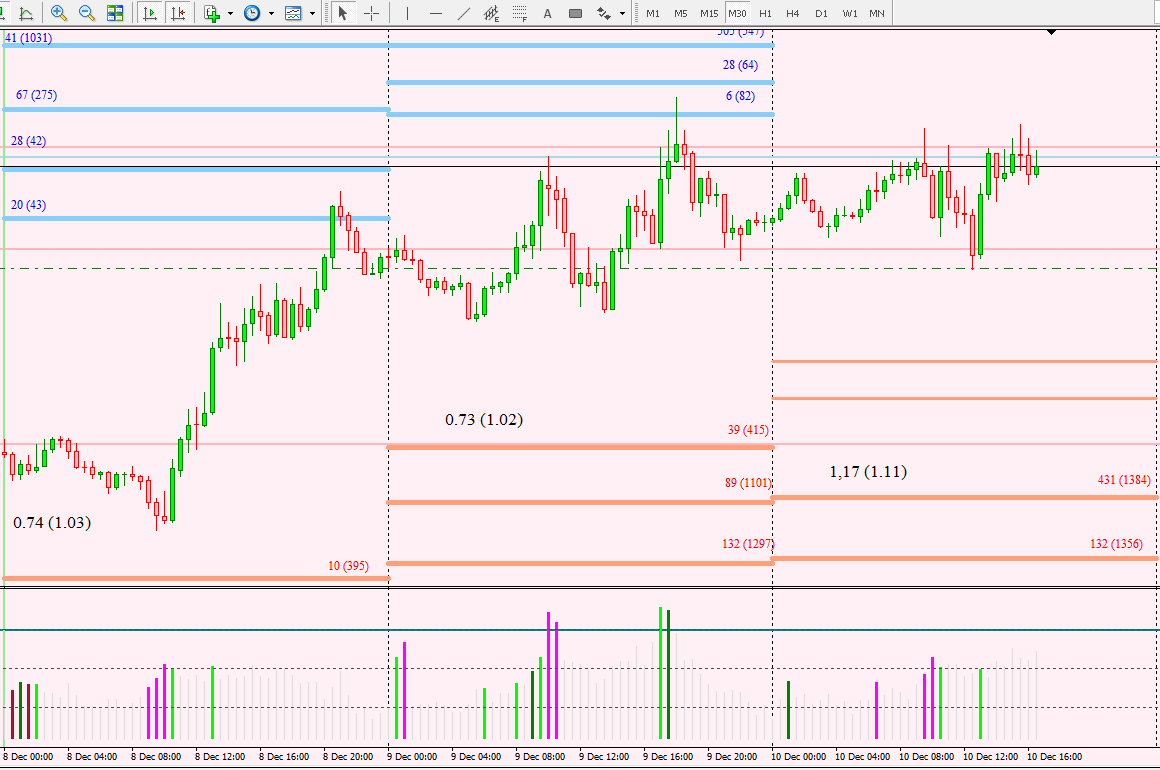This screenshot has height=770, width=1160.
Task: Expand the templates dropdown arrow
Action: coord(311,13)
